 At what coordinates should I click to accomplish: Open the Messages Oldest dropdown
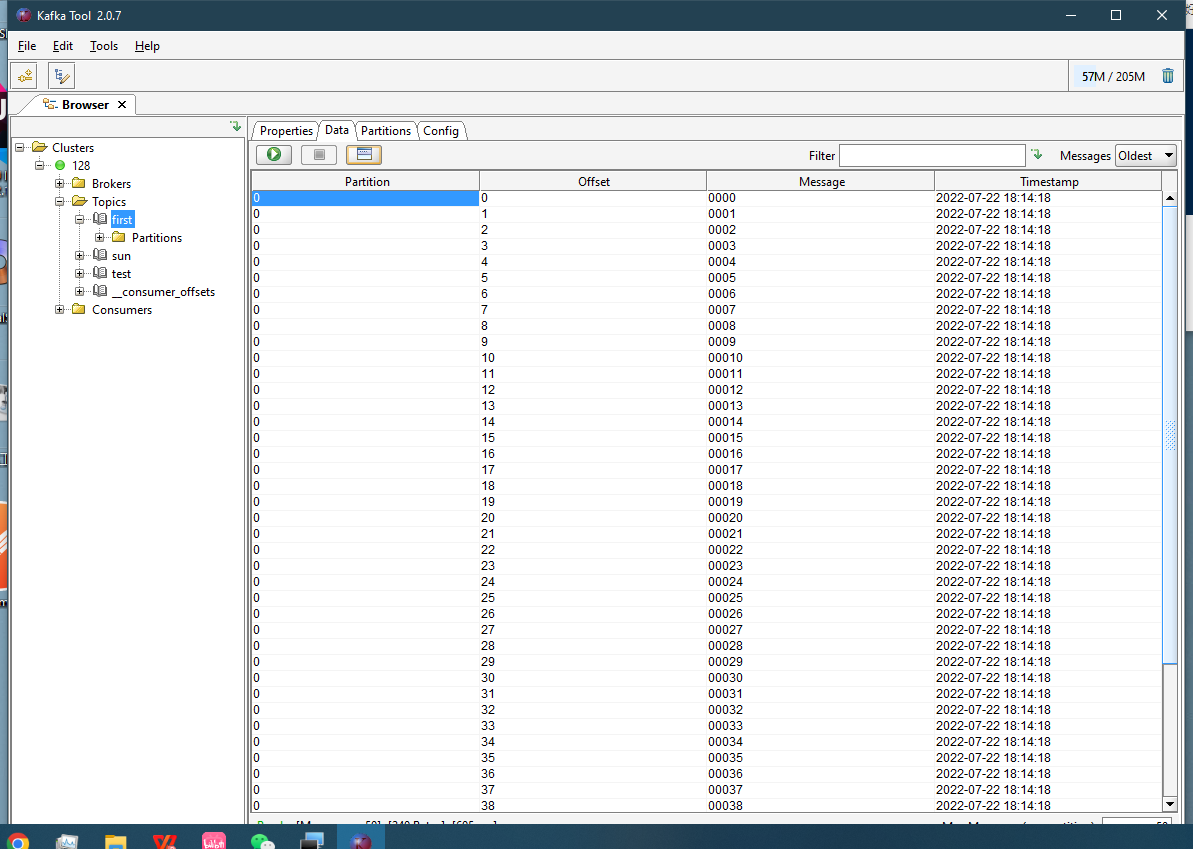point(1145,156)
